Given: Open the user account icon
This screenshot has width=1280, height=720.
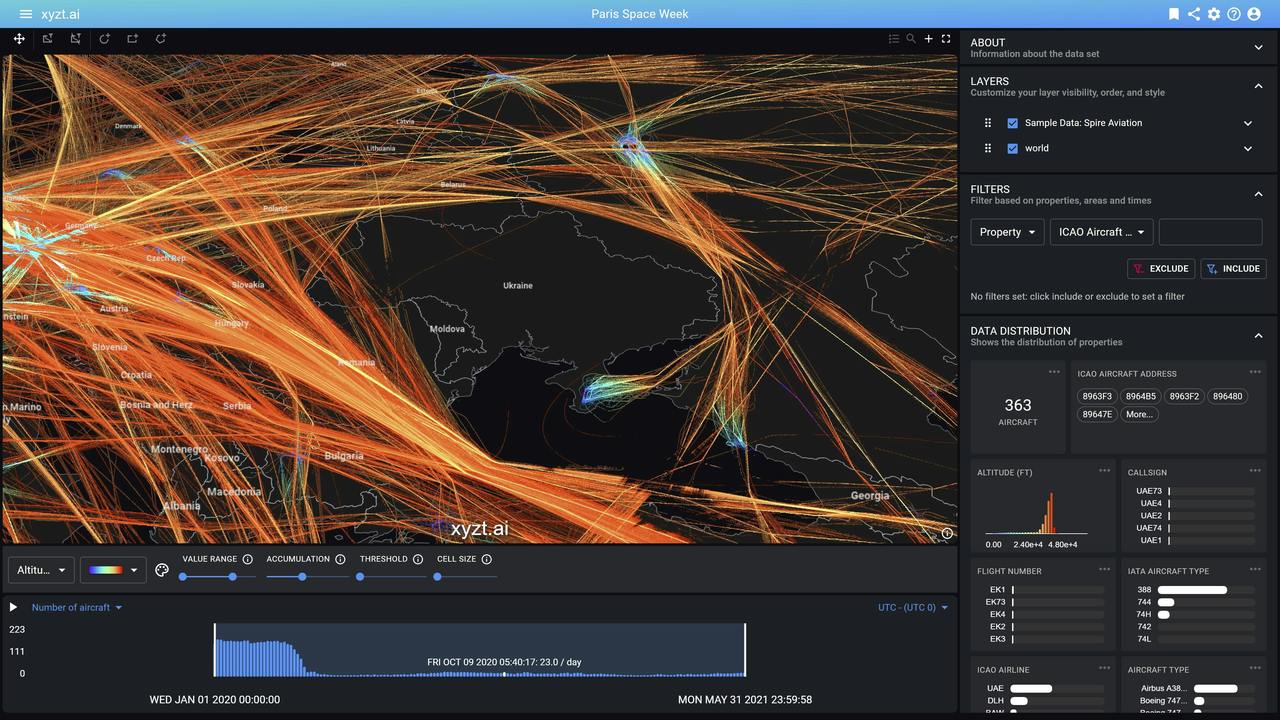Looking at the screenshot, I should pos(1254,14).
